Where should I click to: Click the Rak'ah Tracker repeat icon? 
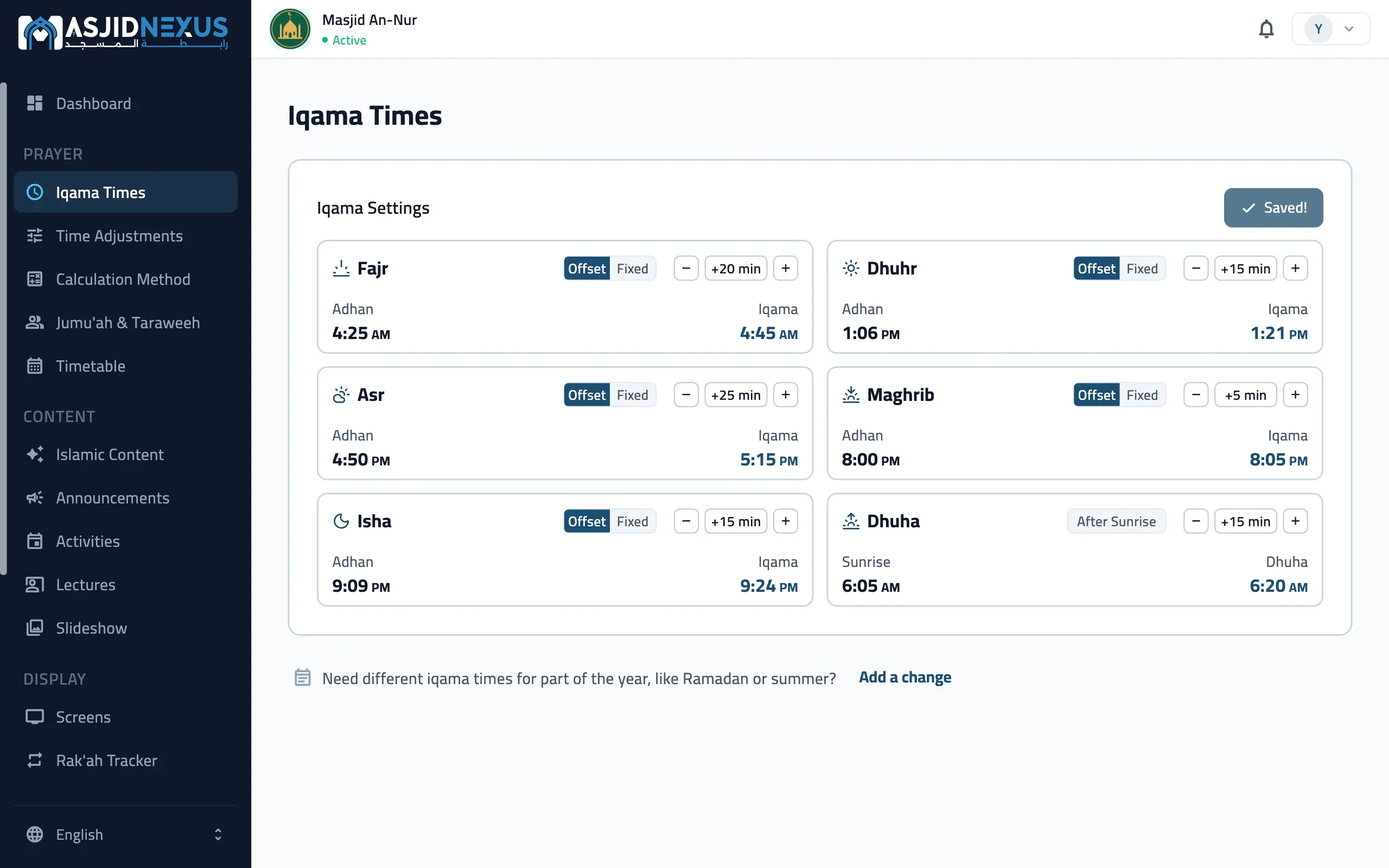coord(35,760)
